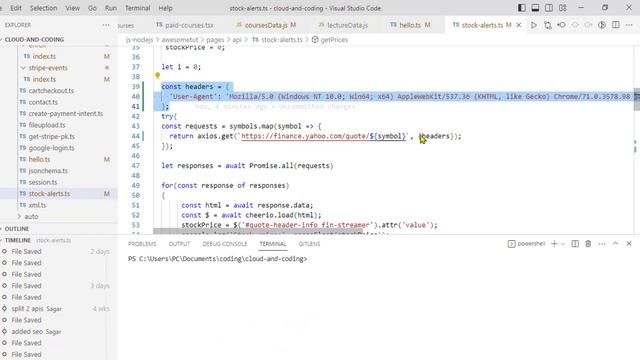The height and width of the screenshot is (360, 640).
Task: Open Explorer More Actions ellipsis
Action: [x=106, y=25]
